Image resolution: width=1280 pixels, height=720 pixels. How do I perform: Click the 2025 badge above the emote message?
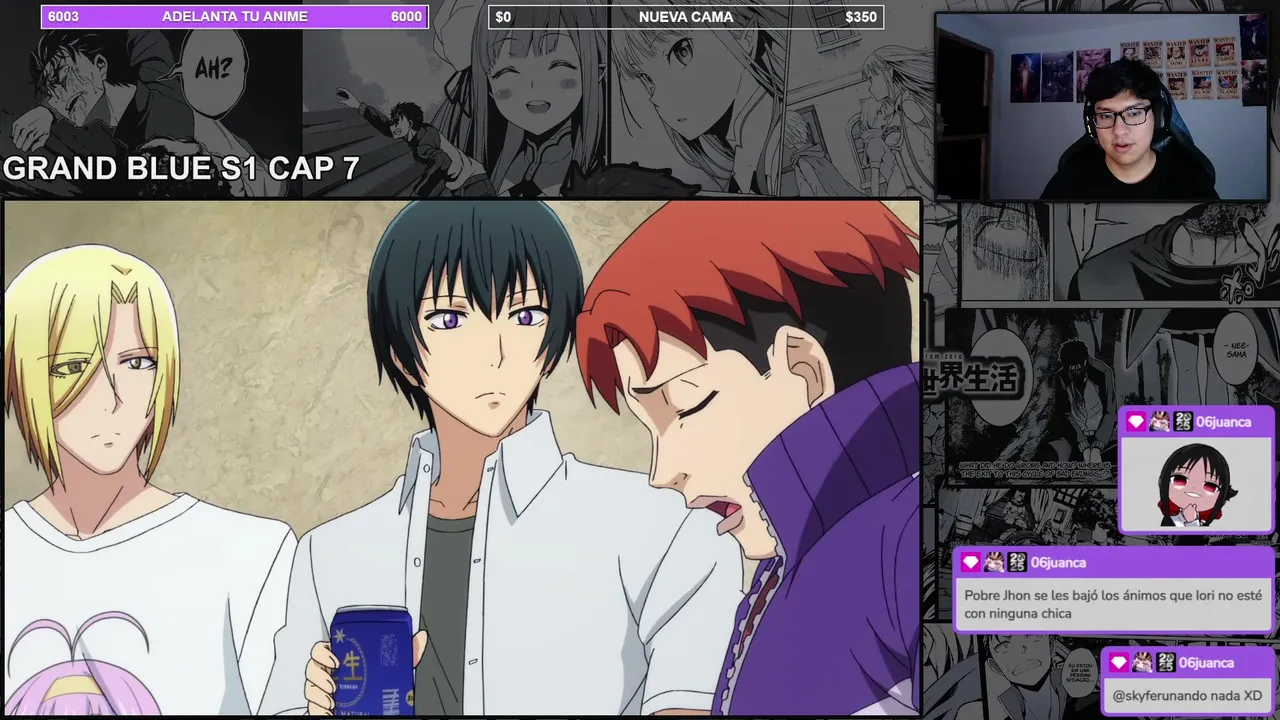pyautogui.click(x=1183, y=422)
